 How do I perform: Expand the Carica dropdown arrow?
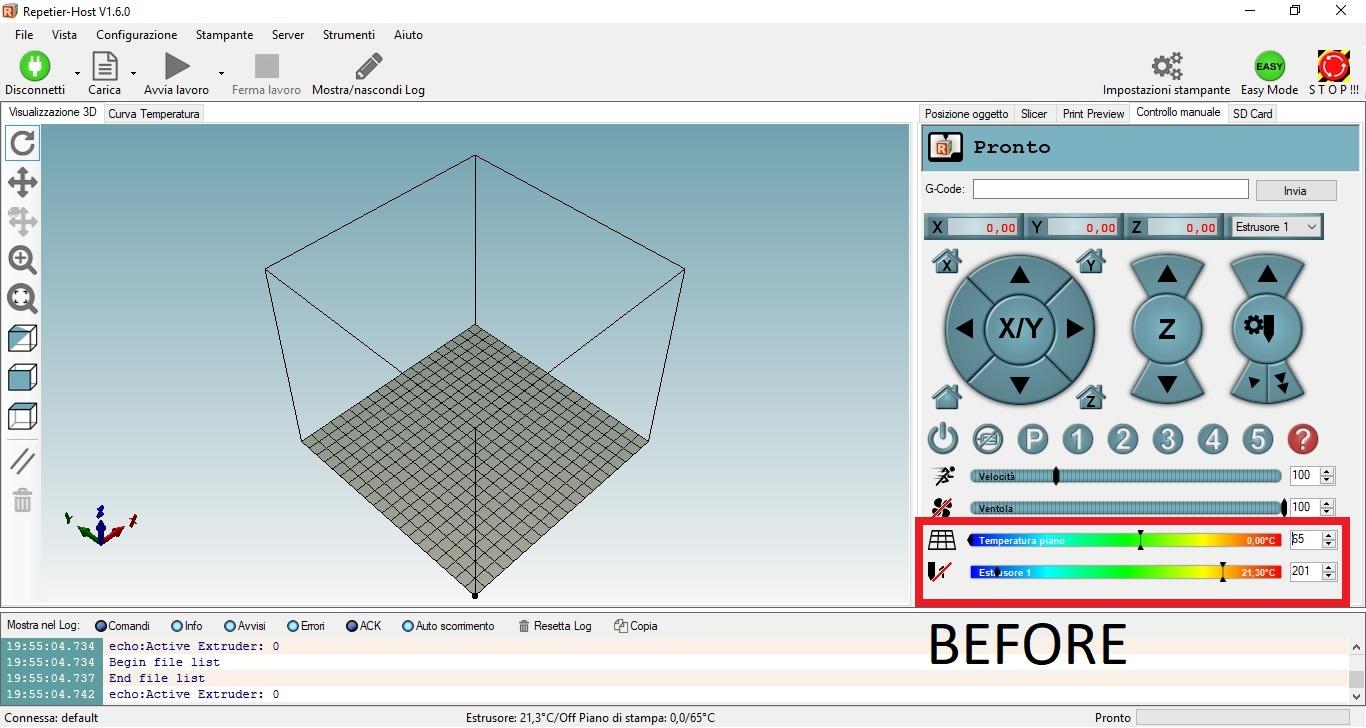(133, 73)
